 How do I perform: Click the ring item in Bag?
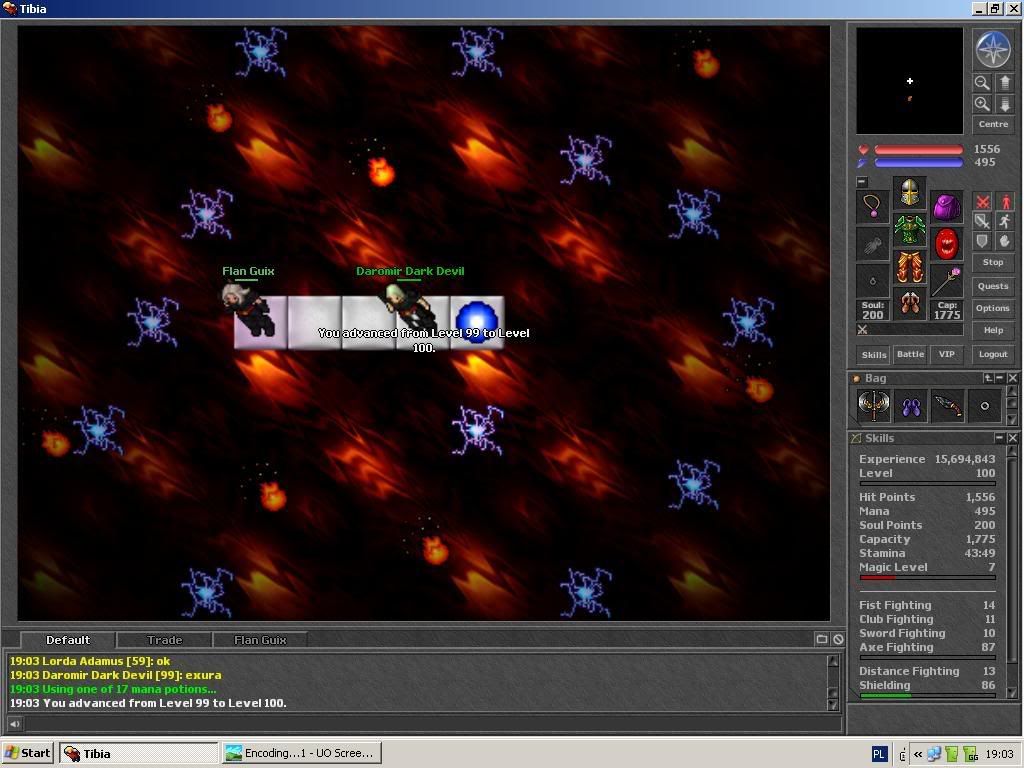click(x=984, y=406)
